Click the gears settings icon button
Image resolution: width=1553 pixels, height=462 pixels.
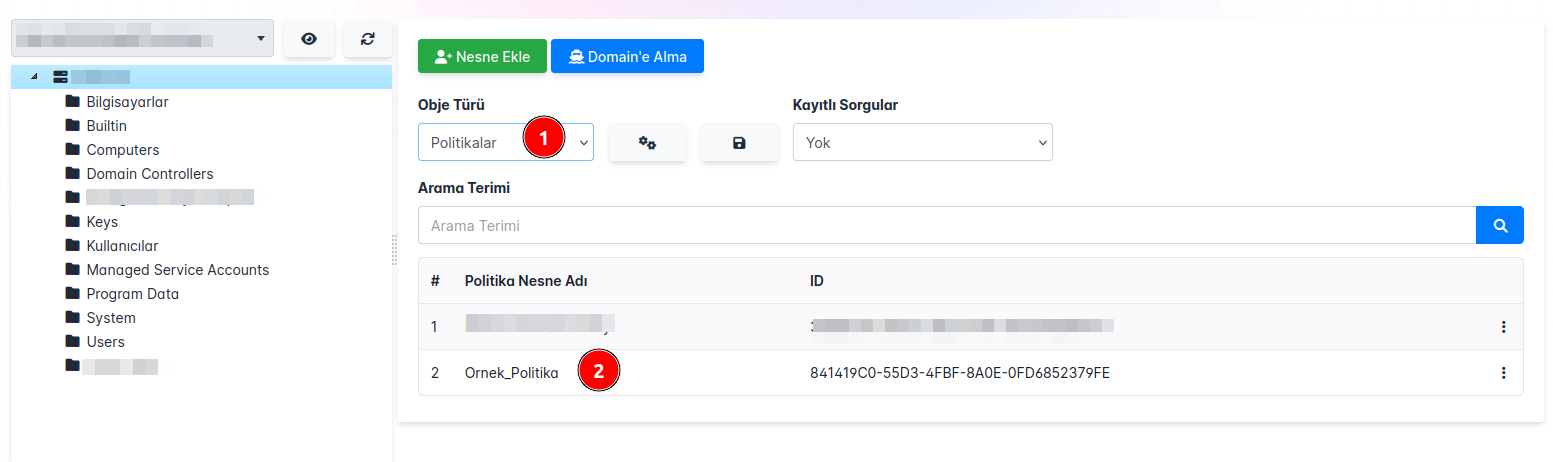point(647,143)
